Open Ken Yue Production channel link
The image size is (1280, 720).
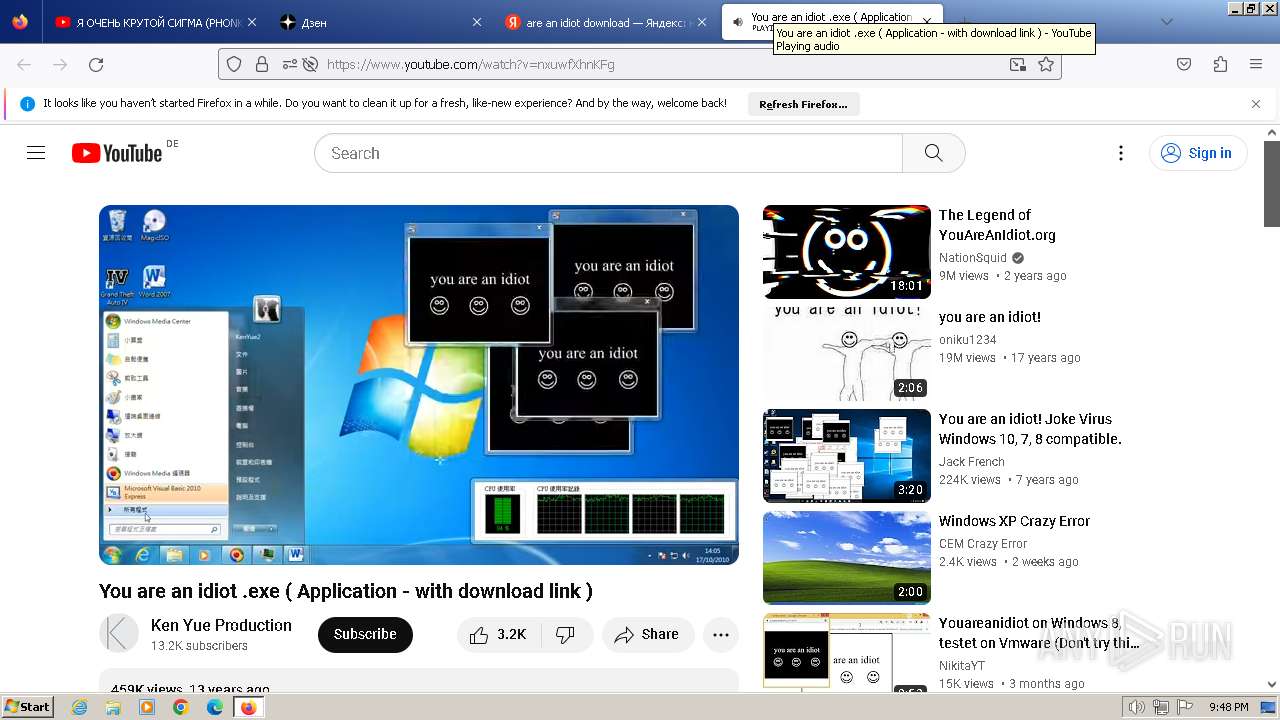[x=221, y=625]
